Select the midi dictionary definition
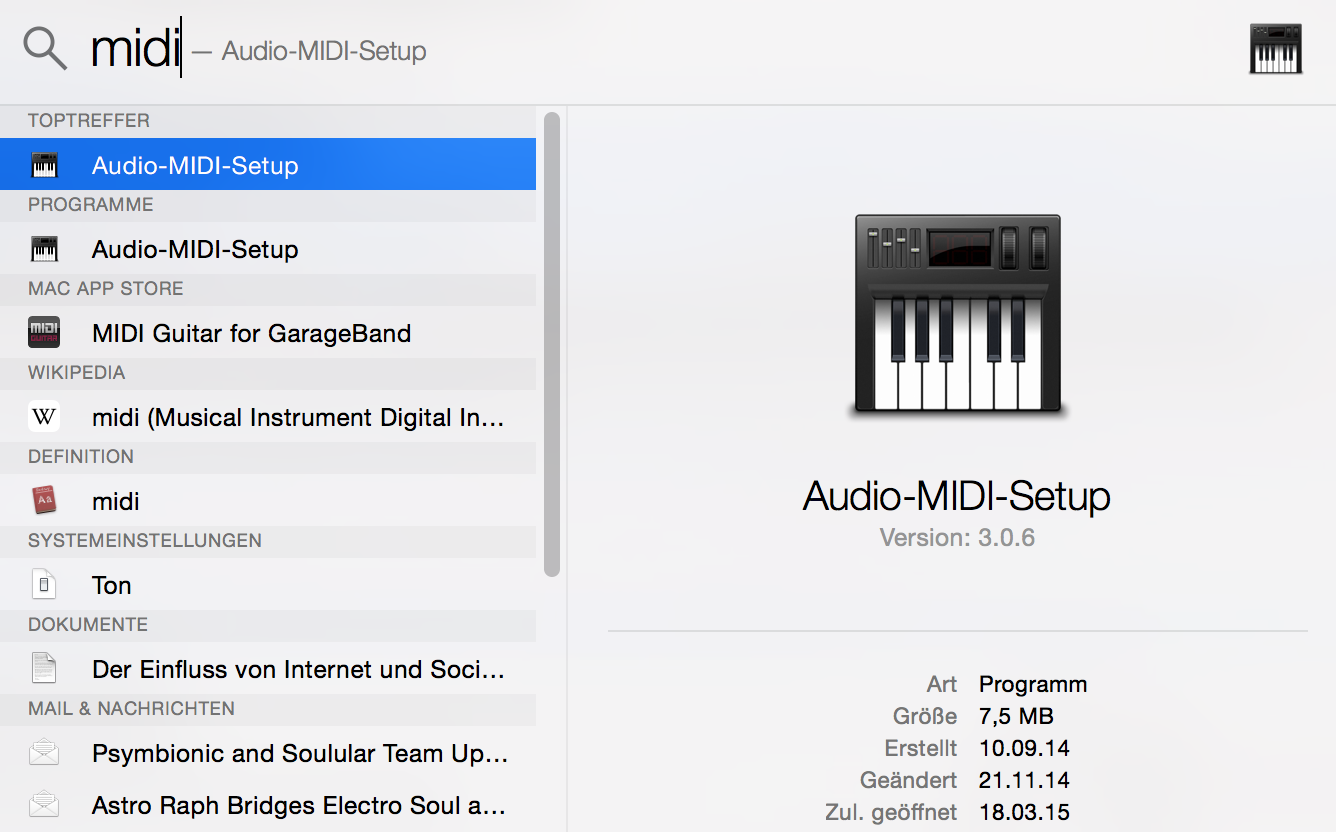Image resolution: width=1336 pixels, height=832 pixels. (268, 501)
